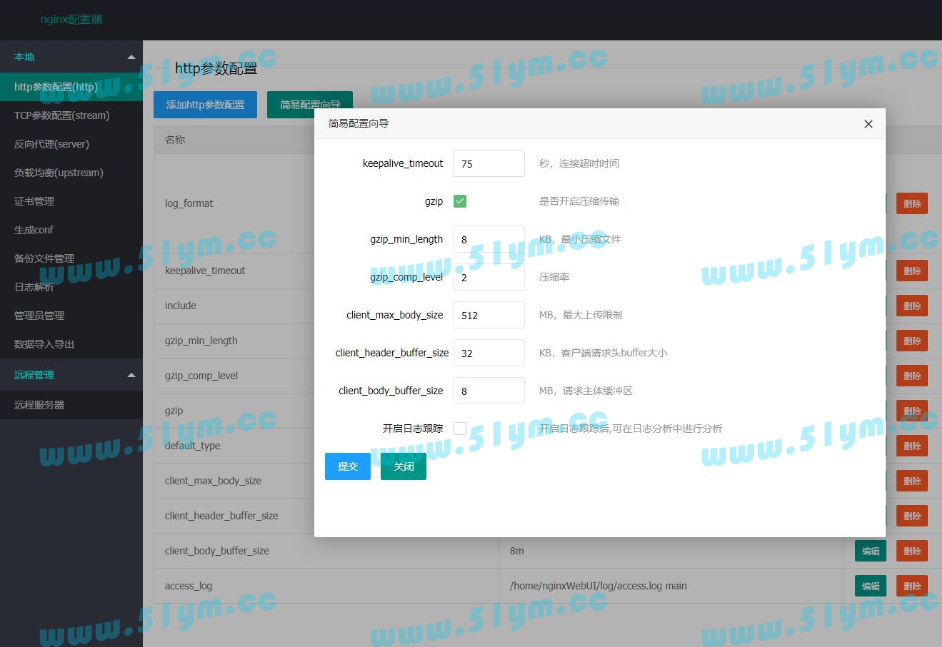
Task: Close the 简易配置向导 dialog with X
Action: click(868, 124)
